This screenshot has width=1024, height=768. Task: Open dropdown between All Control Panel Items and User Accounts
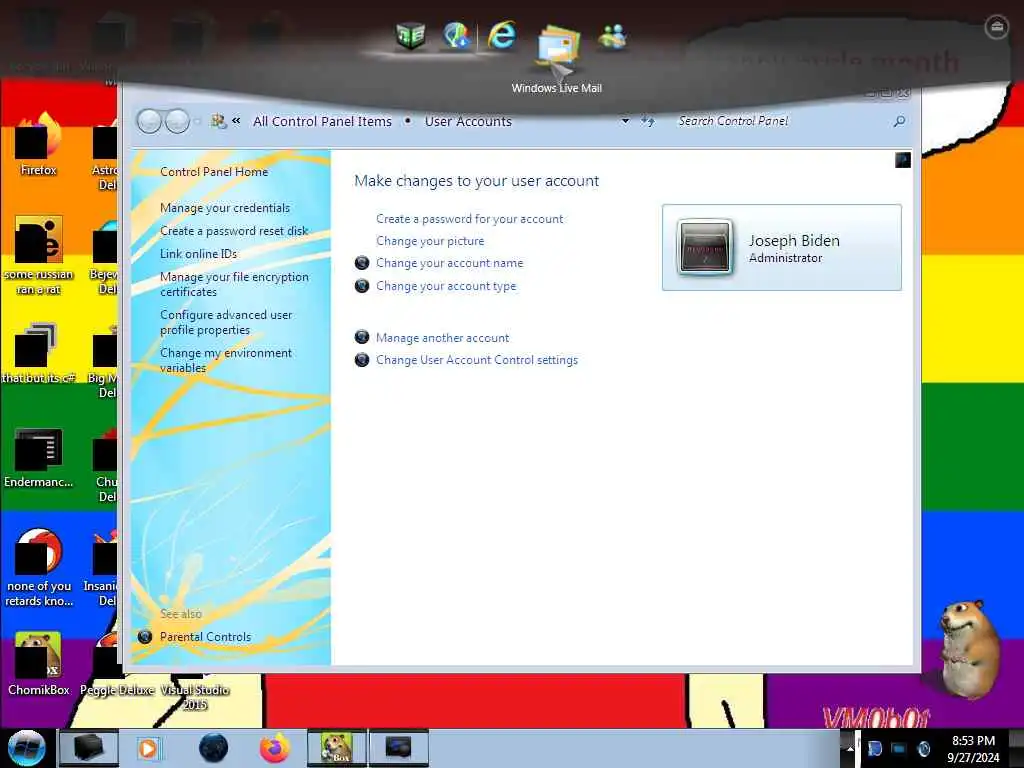click(x=408, y=121)
